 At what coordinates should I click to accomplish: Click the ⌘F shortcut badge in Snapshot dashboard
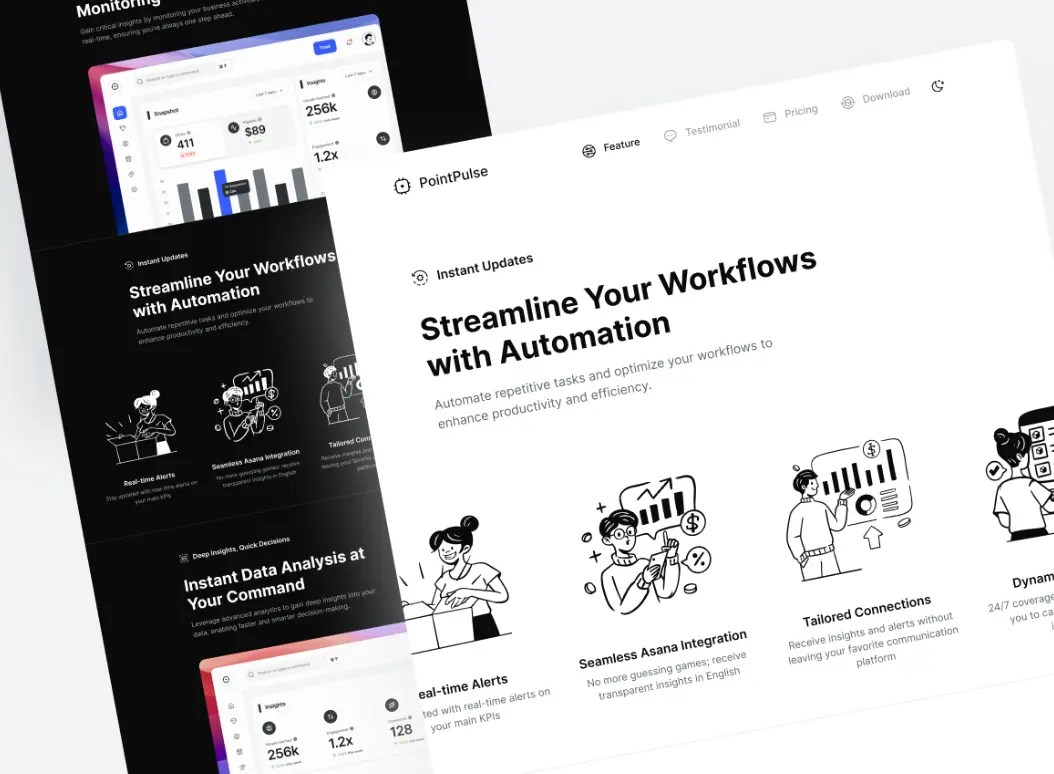[222, 66]
